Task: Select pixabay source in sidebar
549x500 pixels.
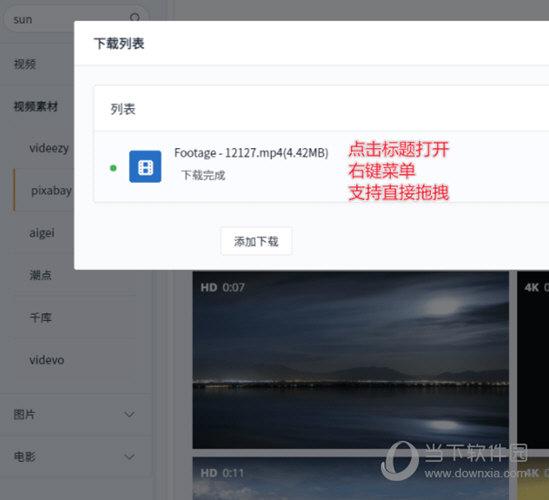Action: coord(51,190)
